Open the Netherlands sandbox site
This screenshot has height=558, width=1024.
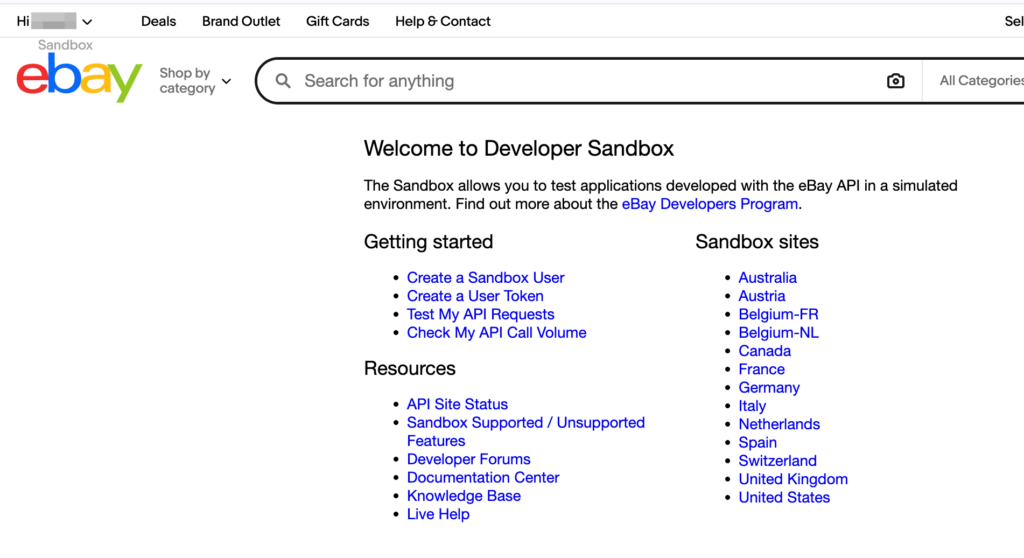click(779, 424)
